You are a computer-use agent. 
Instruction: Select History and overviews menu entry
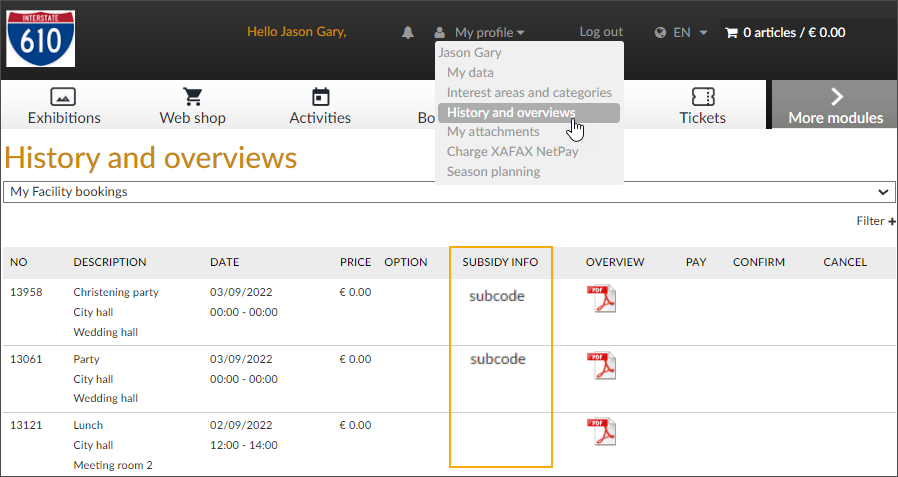click(x=529, y=113)
